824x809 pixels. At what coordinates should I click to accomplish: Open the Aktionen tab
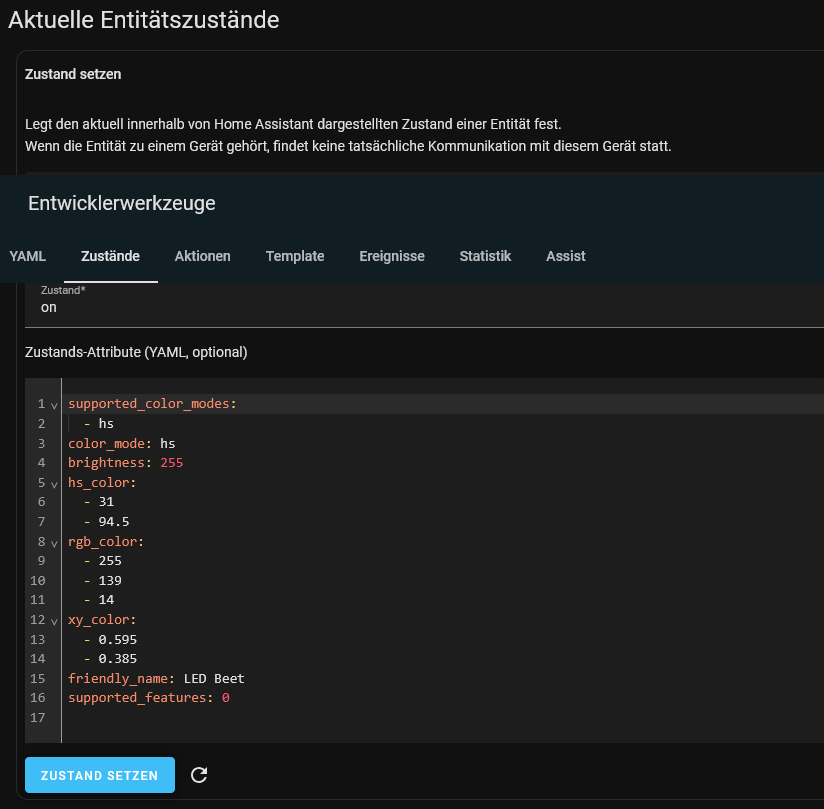[x=202, y=256]
